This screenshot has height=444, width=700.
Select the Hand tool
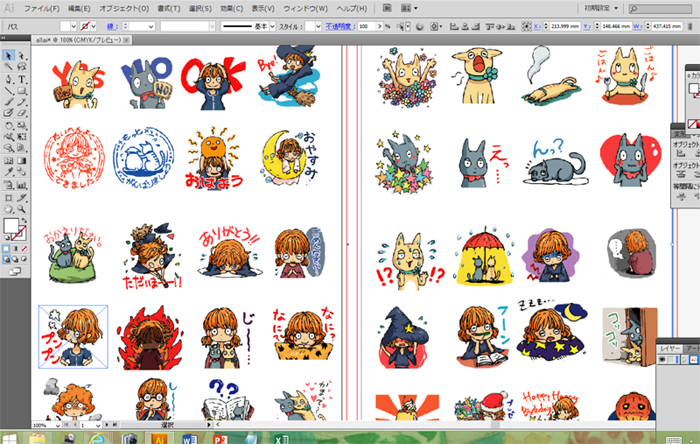pos(8,209)
